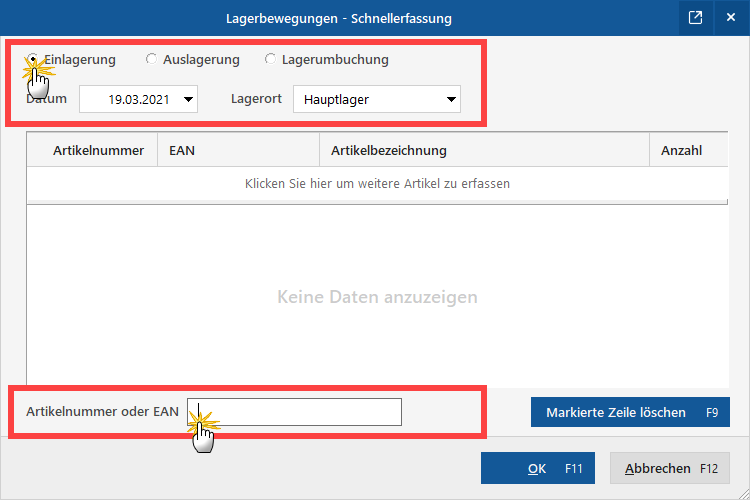750x500 pixels.
Task: Expand the Lagerort dropdown arrow
Action: [x=451, y=99]
